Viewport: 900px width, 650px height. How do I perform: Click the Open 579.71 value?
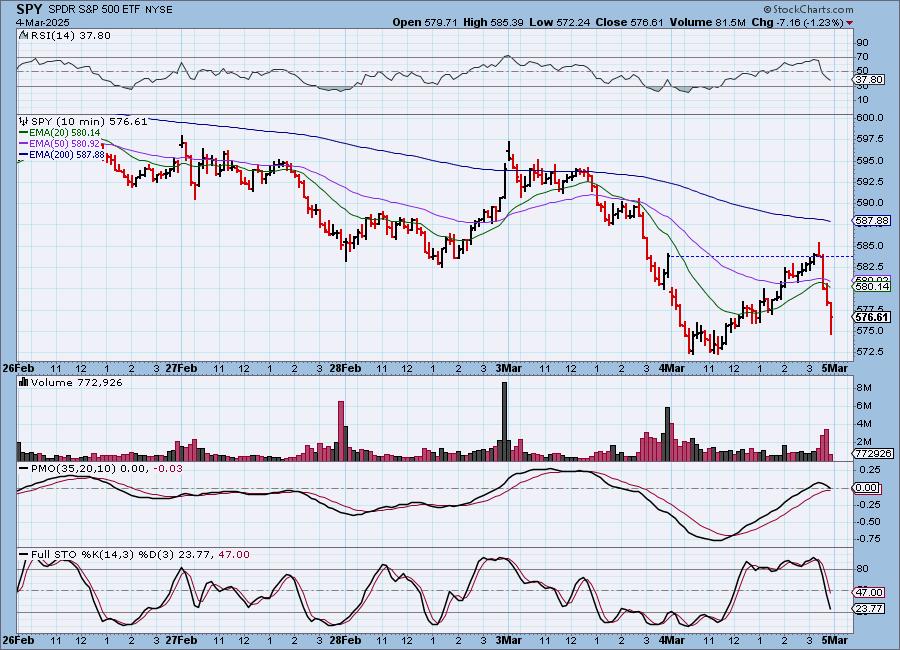tap(425, 22)
